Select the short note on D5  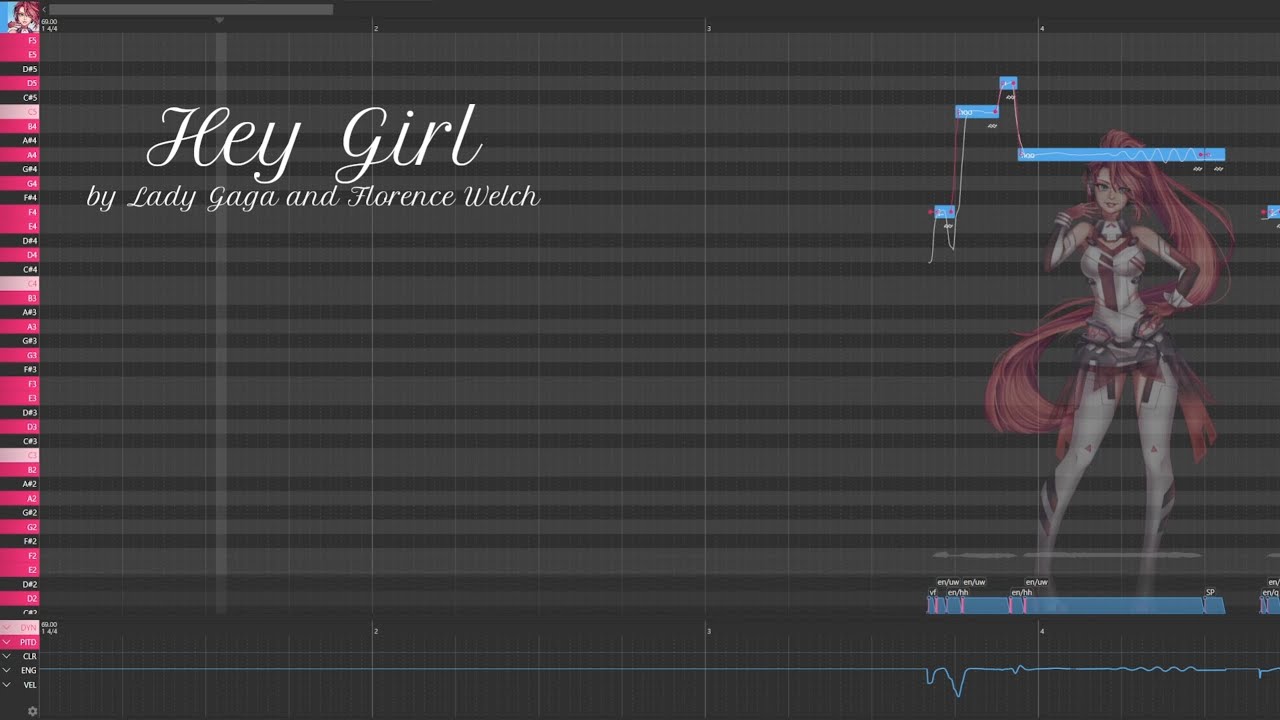[x=1008, y=83]
